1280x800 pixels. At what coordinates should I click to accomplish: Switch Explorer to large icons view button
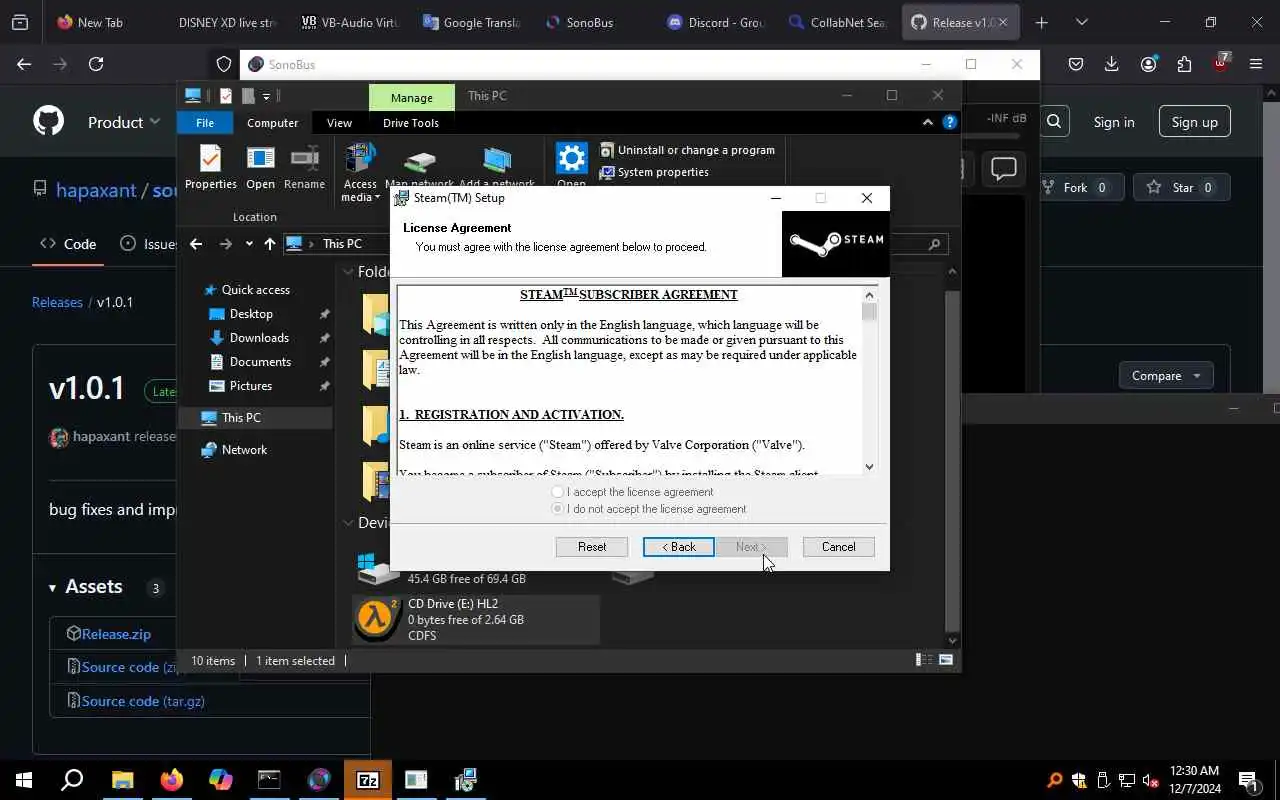pyautogui.click(x=946, y=660)
